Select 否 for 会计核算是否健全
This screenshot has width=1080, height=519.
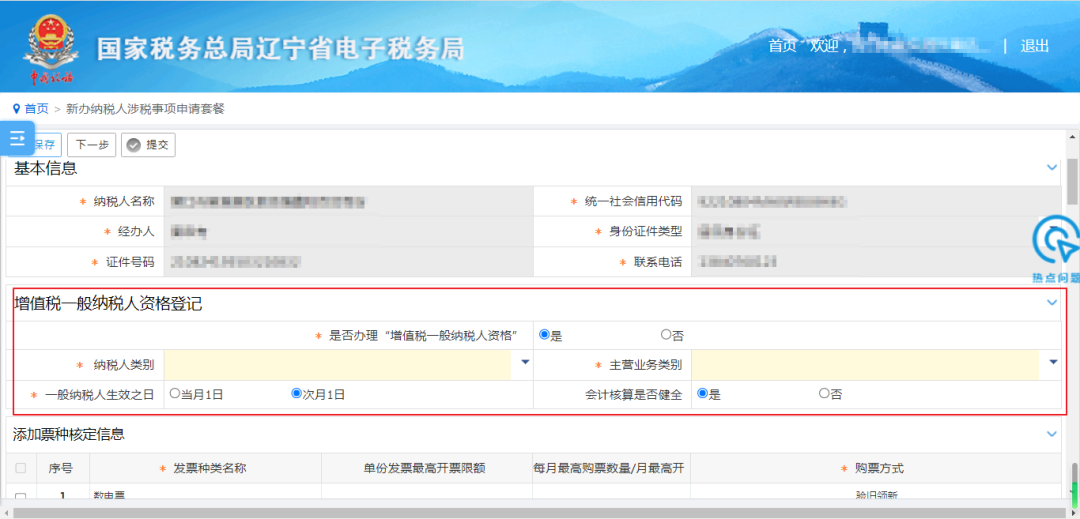tap(824, 394)
